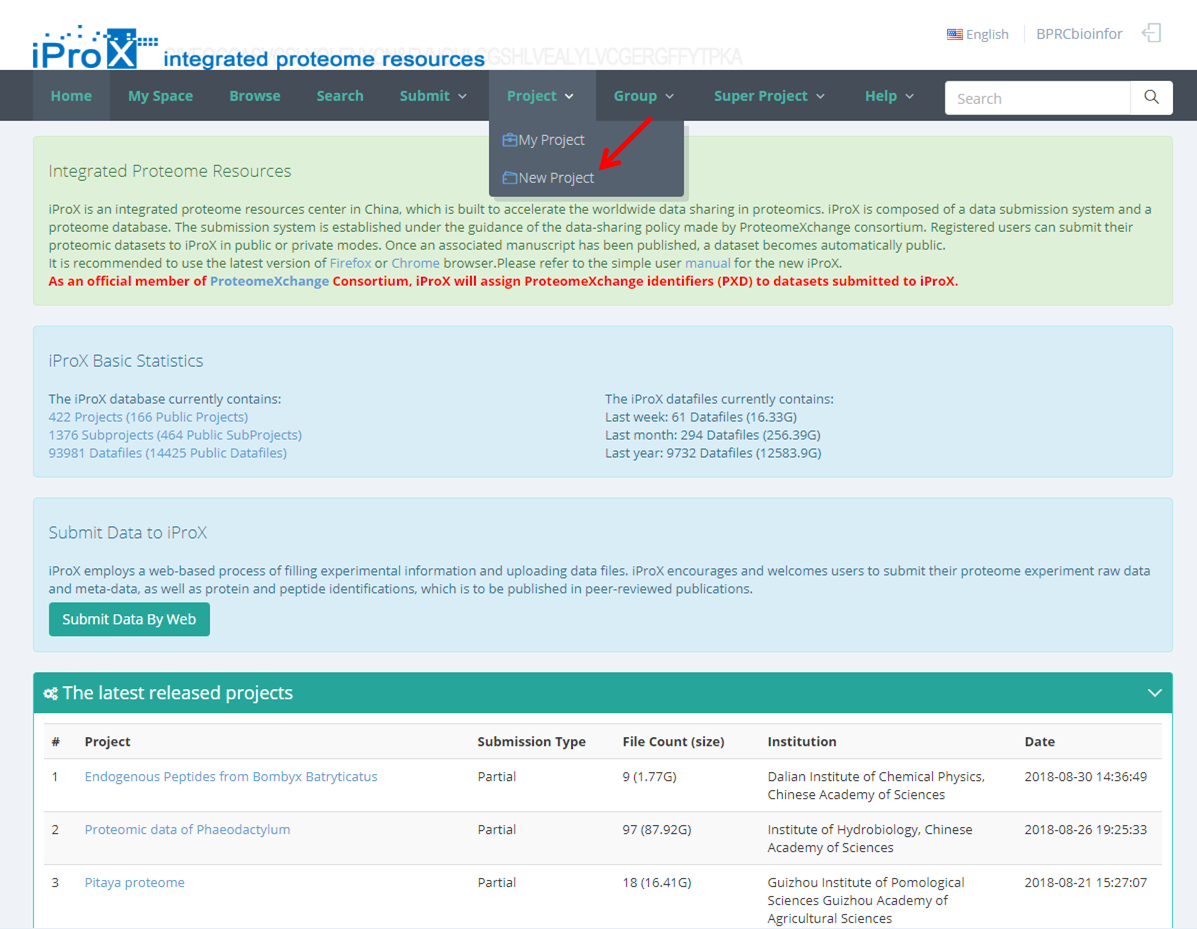Focus the Search input field
Viewport: 1197px width, 929px height.
(1037, 98)
